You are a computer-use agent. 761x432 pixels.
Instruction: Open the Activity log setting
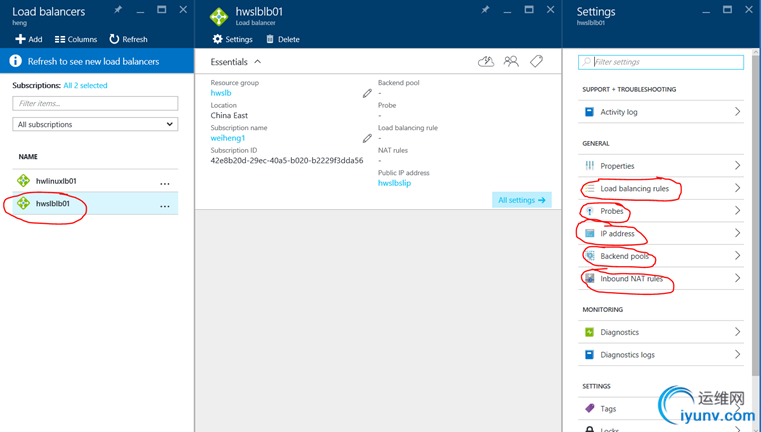661,112
